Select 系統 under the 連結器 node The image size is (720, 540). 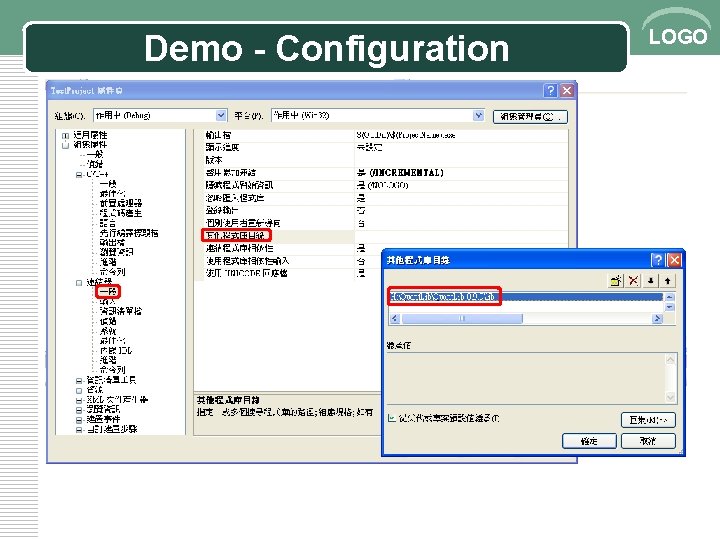click(x=107, y=331)
